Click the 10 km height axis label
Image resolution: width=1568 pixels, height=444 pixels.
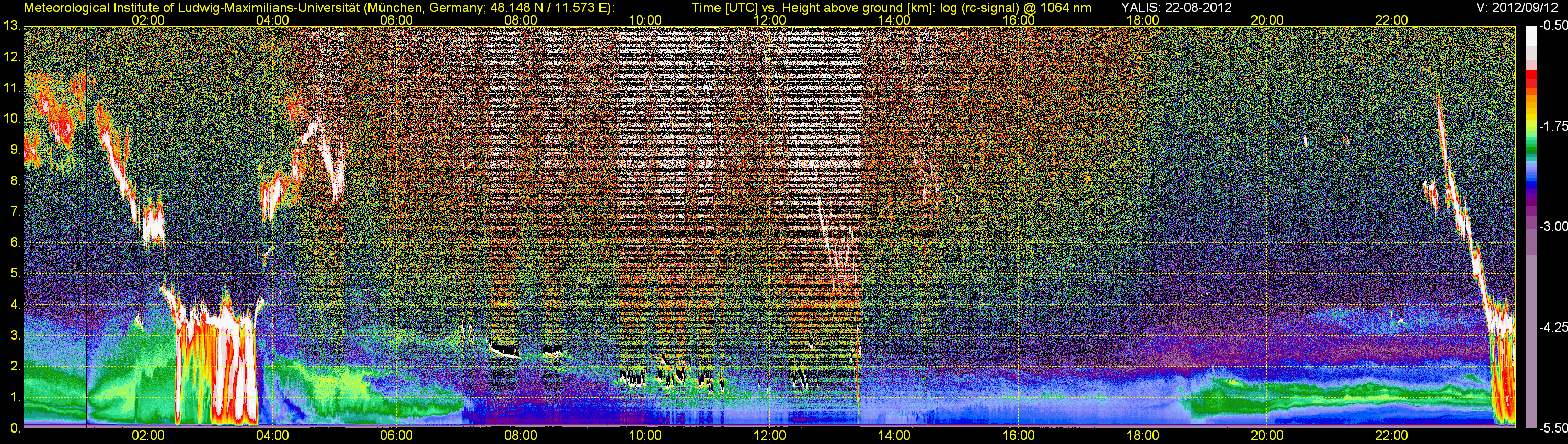pos(11,119)
